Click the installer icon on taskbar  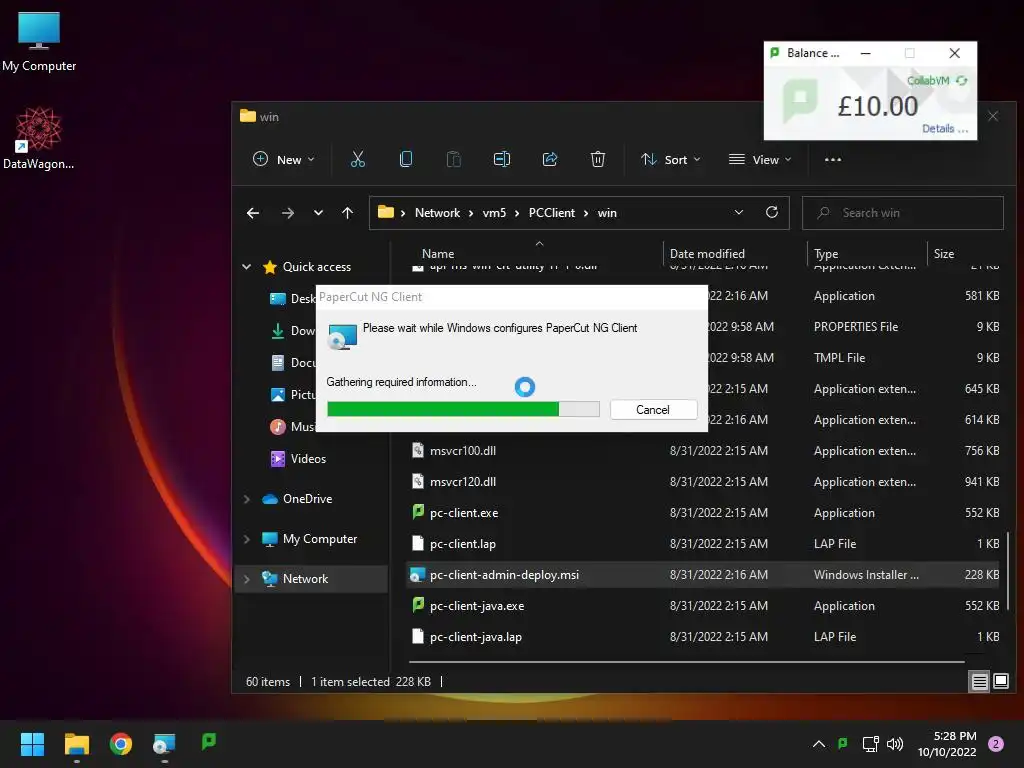164,744
